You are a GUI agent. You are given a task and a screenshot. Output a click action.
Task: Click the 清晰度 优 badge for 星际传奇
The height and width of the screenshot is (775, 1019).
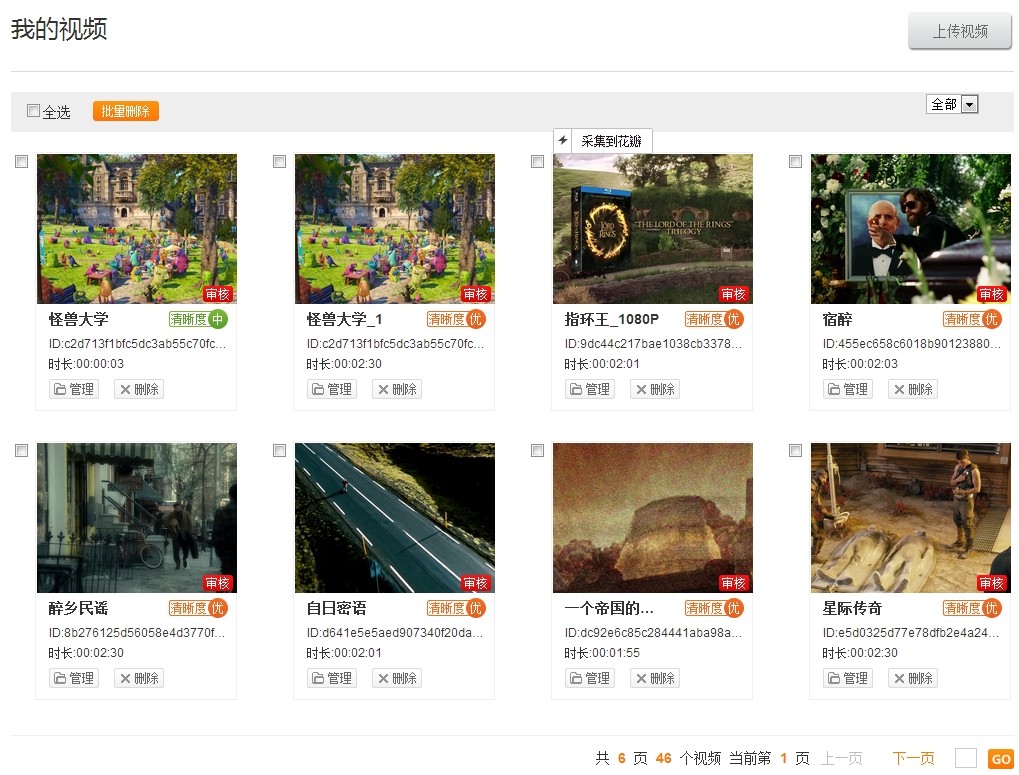tap(972, 608)
